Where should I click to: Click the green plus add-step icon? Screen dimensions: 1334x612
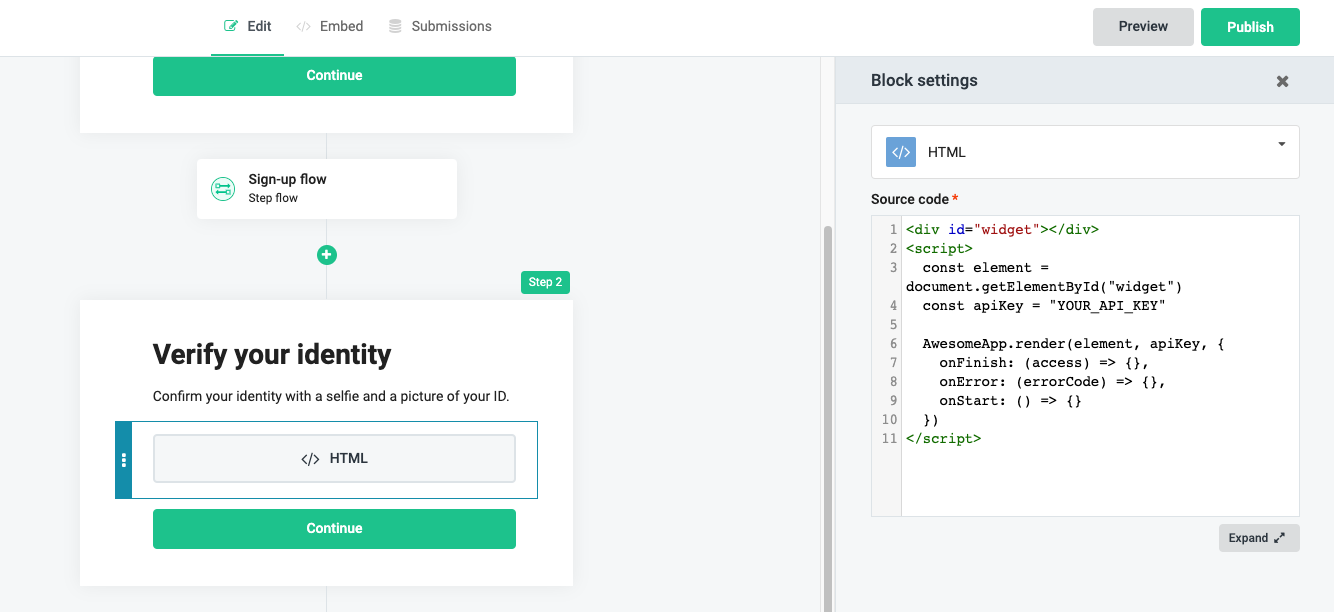pyautogui.click(x=327, y=255)
